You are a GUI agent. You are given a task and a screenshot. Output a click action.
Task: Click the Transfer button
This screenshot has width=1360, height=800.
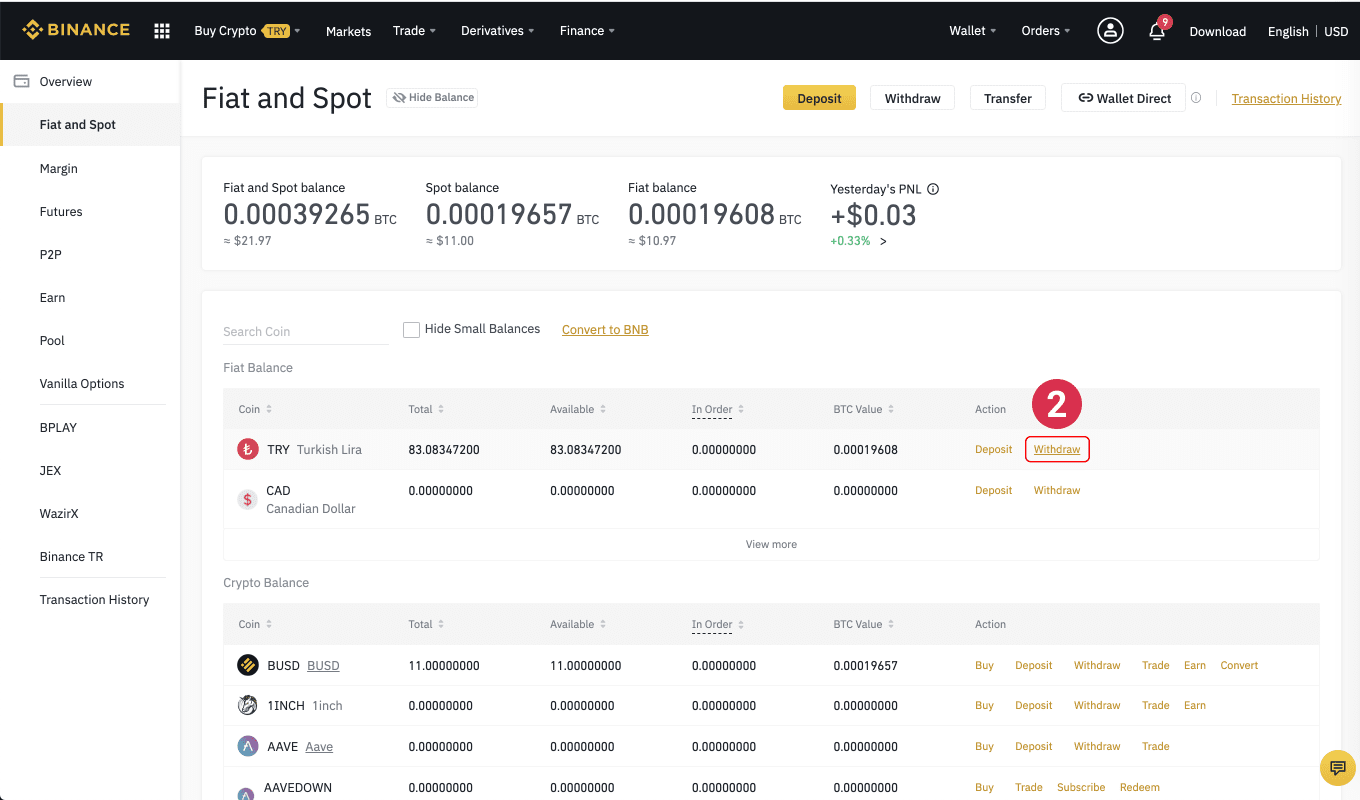tap(1007, 98)
